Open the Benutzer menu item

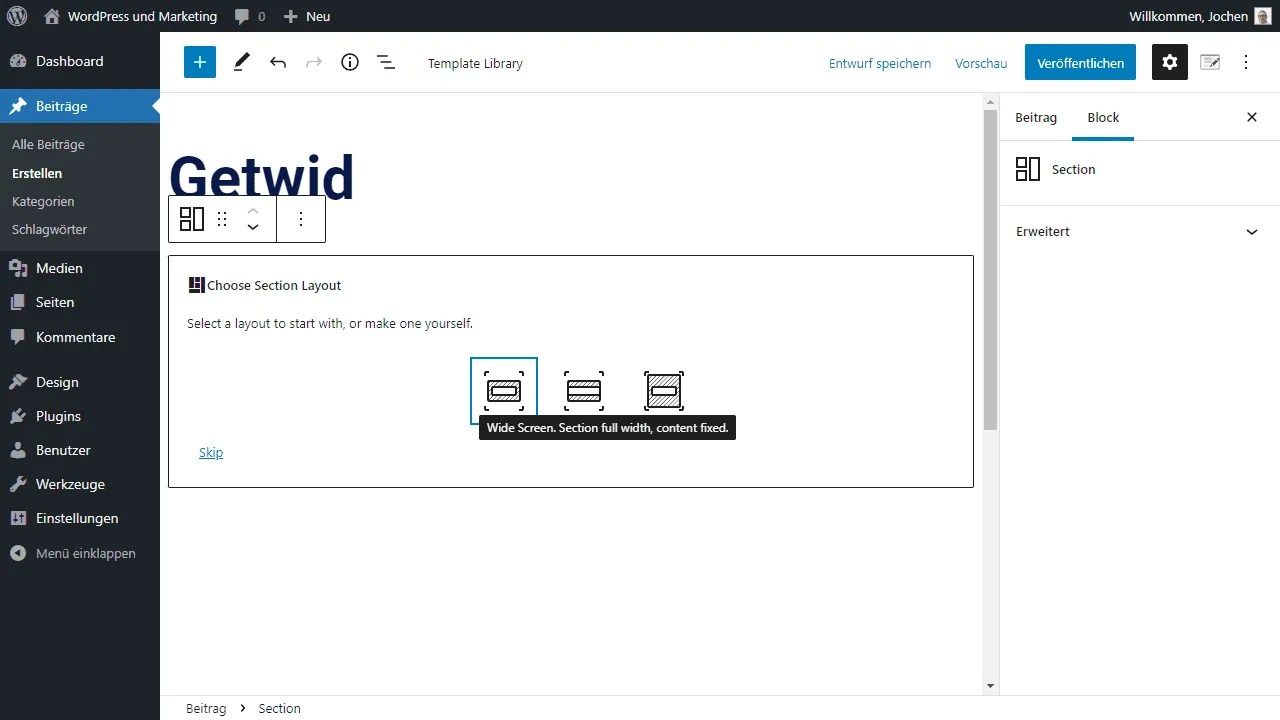pos(80,450)
